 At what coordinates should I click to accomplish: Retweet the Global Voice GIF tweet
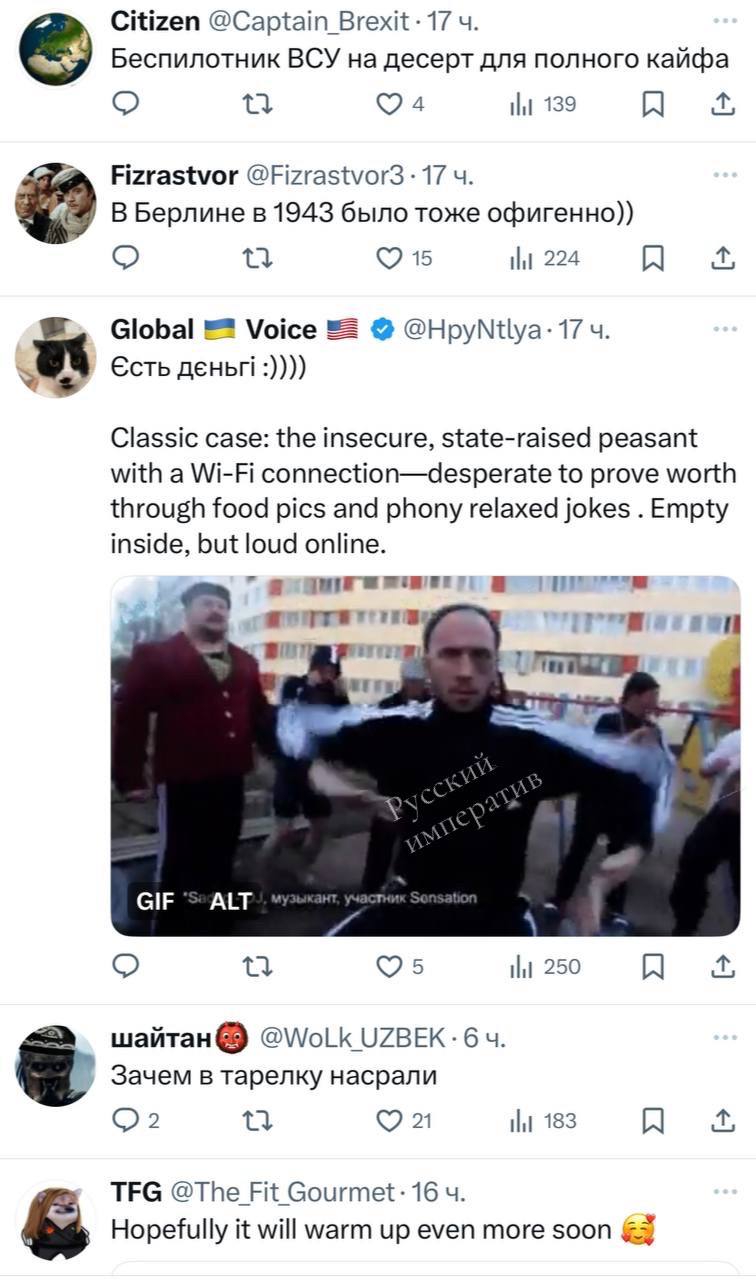[257, 966]
